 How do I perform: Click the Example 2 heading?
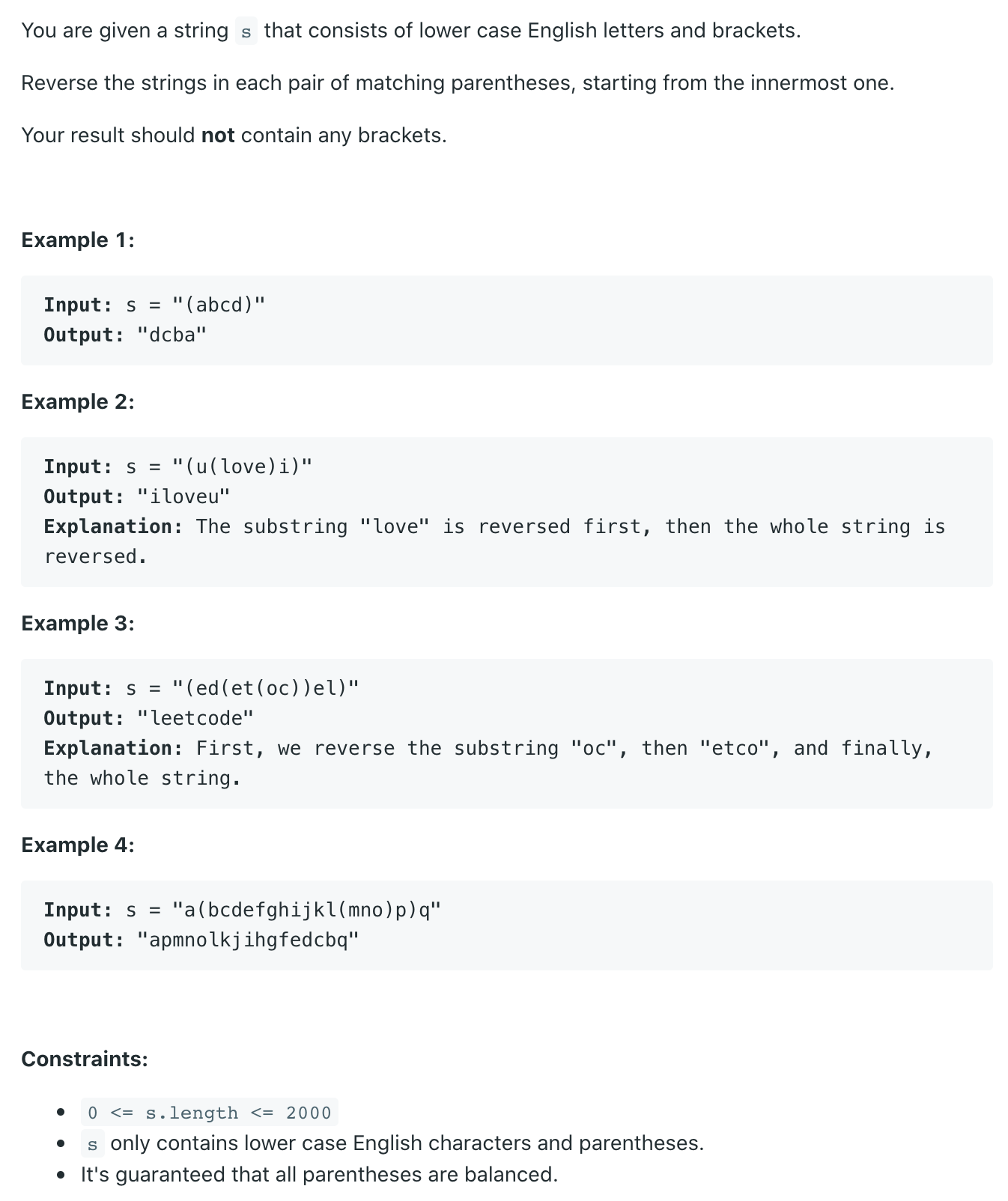[78, 402]
